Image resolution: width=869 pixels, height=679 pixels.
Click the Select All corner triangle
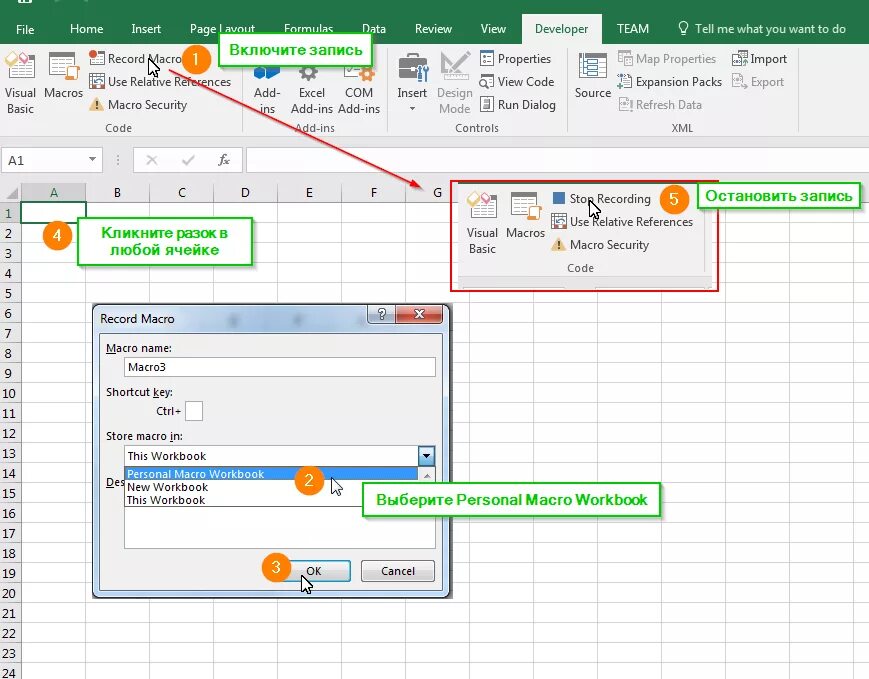11,192
